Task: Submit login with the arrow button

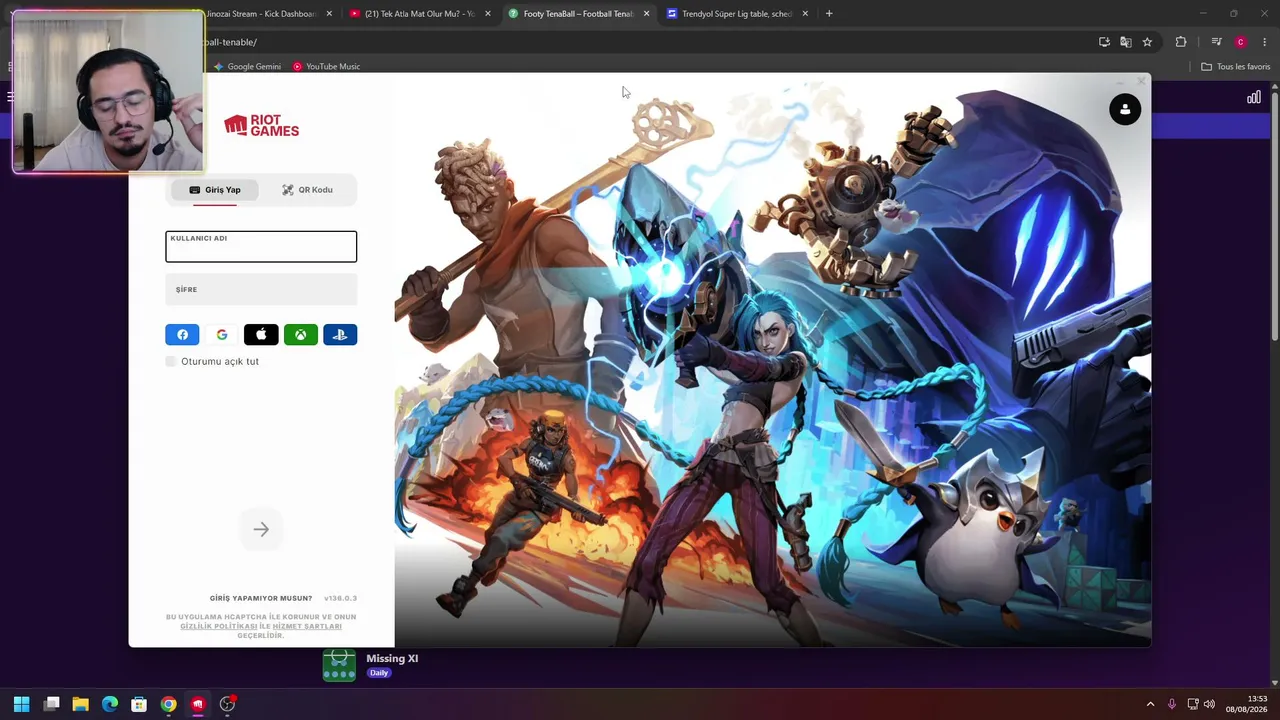Action: (261, 529)
